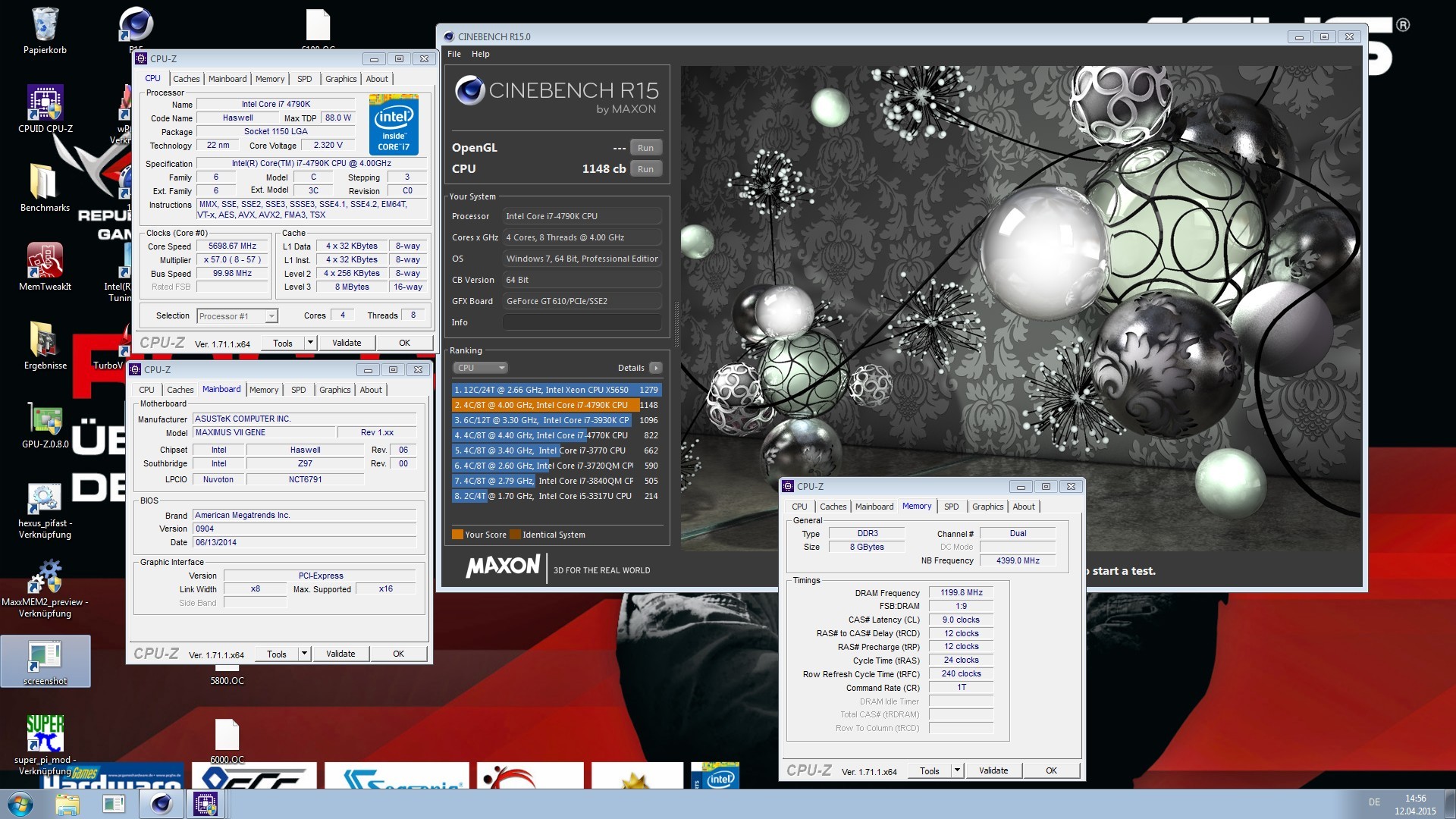
Task: Open Graphics tab in Mainboard CPU-Z window
Action: 334,390
